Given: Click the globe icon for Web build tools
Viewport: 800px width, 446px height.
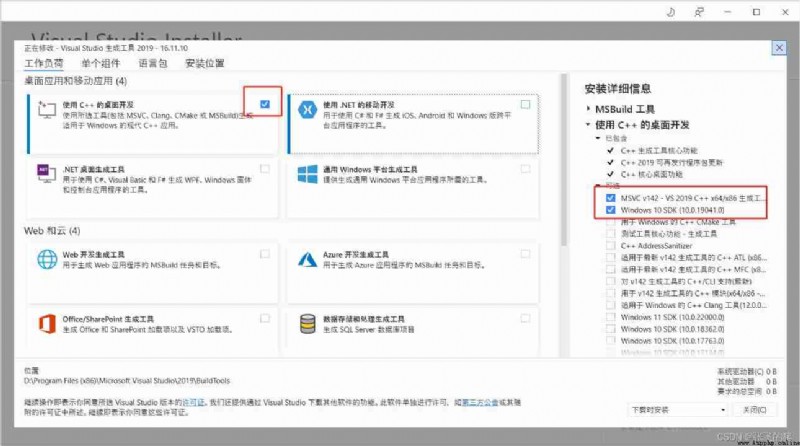Looking at the screenshot, I should [47, 259].
